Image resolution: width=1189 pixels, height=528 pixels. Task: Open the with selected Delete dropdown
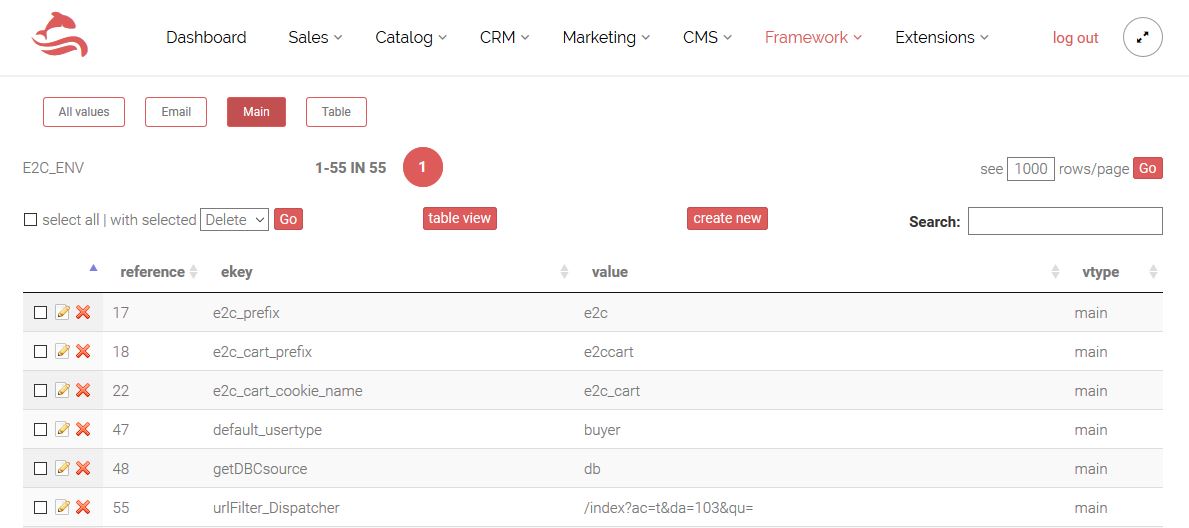click(234, 220)
